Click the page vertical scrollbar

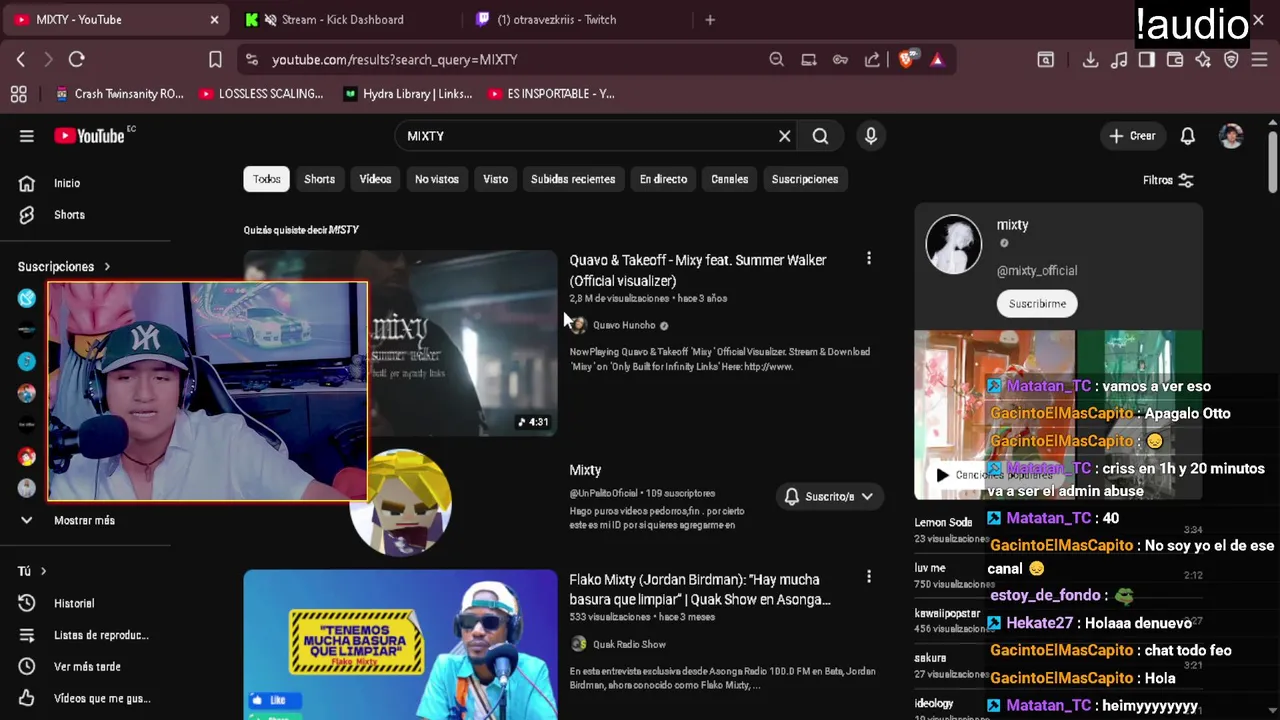[x=1272, y=161]
